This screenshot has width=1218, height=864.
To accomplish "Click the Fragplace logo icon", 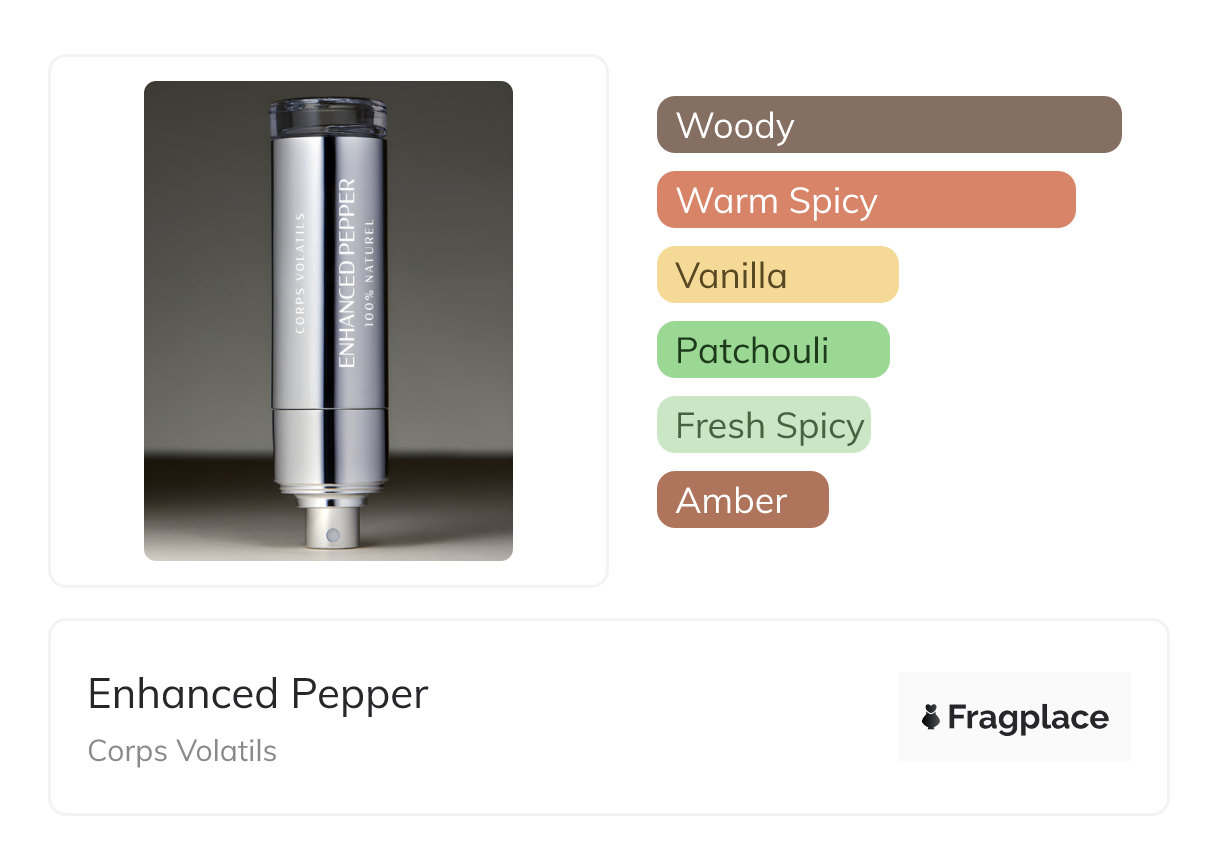I will (x=931, y=717).
